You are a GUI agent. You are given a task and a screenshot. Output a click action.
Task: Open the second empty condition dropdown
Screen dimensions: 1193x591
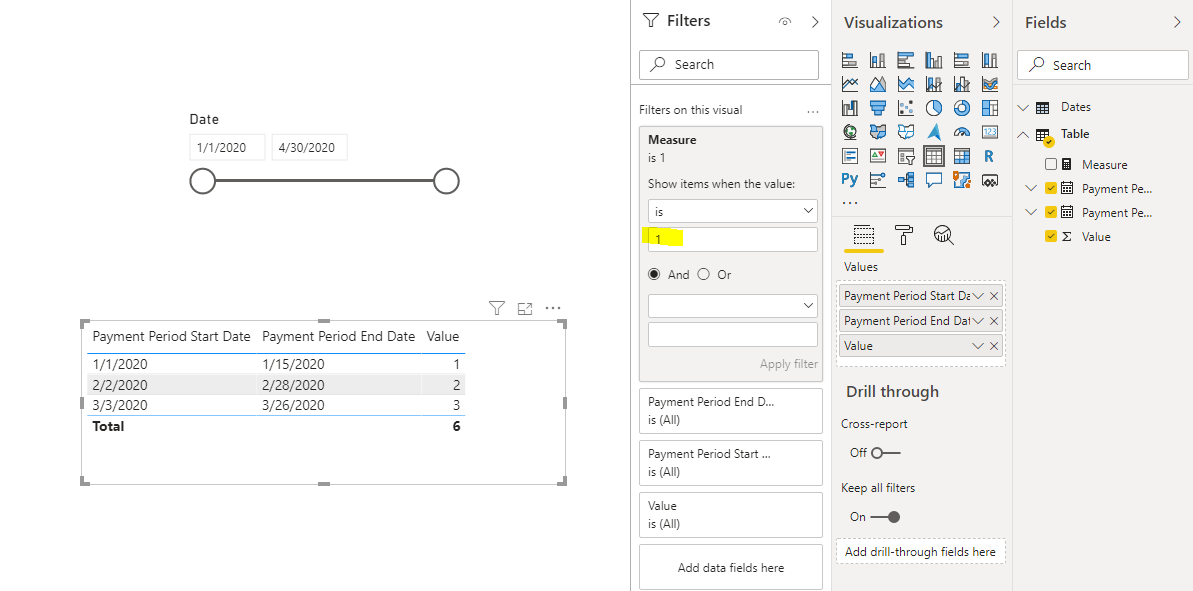click(733, 306)
